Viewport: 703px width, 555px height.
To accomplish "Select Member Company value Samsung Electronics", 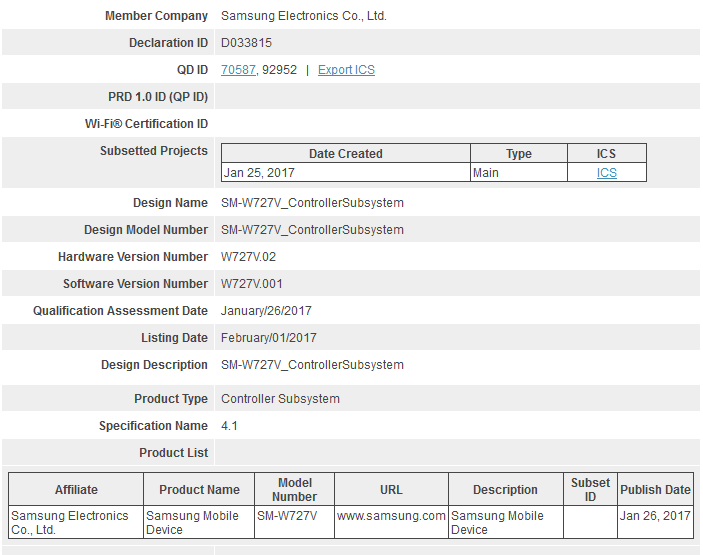I will (x=304, y=16).
